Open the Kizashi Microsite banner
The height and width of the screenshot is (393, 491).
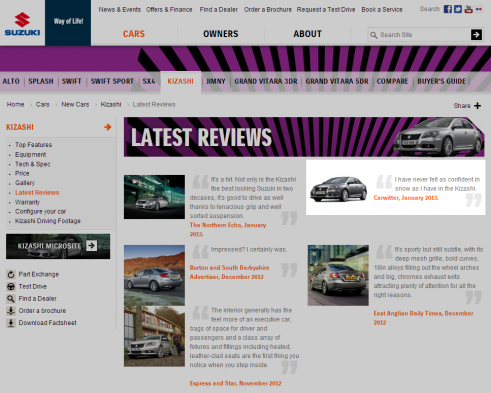point(58,246)
